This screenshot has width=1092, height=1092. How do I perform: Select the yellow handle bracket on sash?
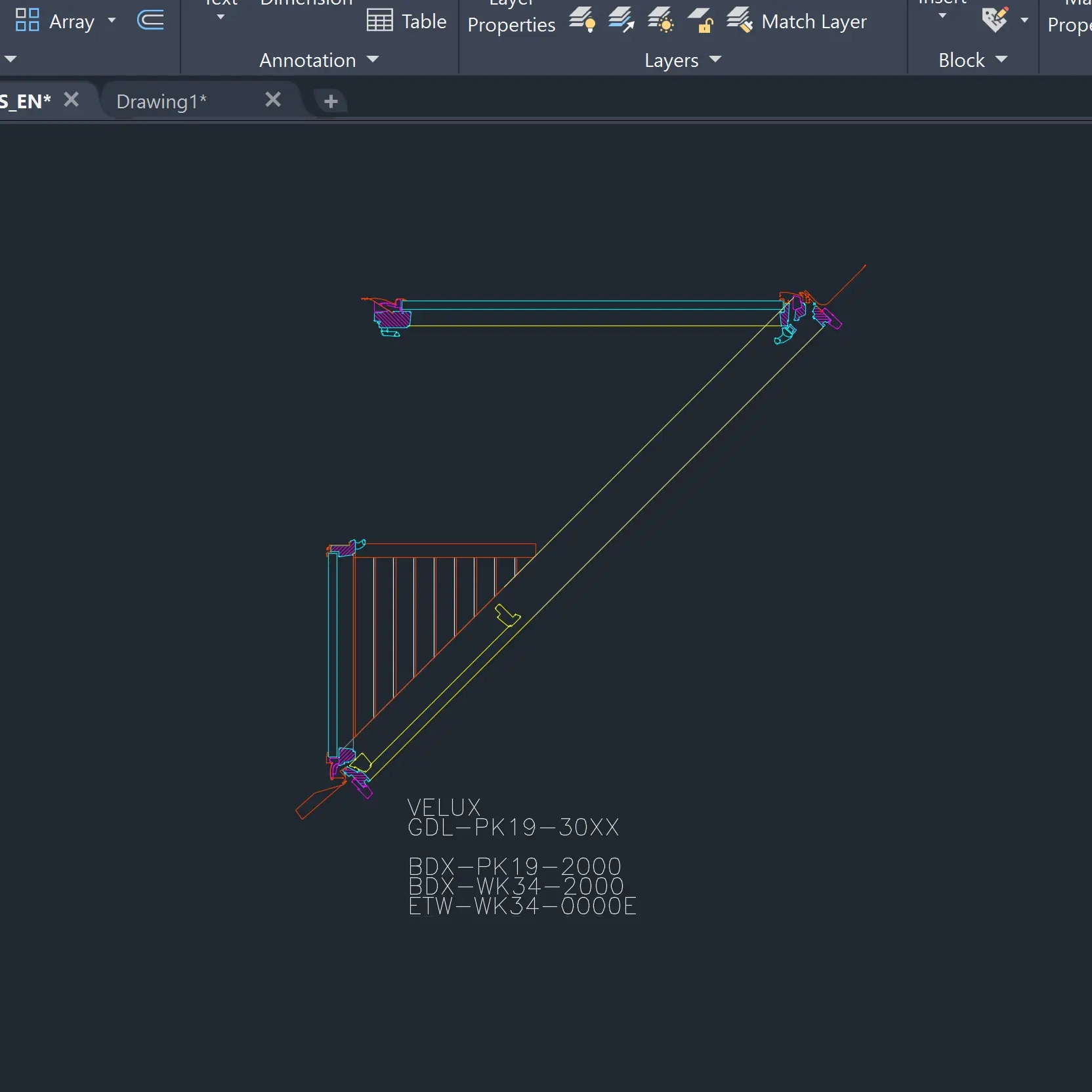click(507, 616)
